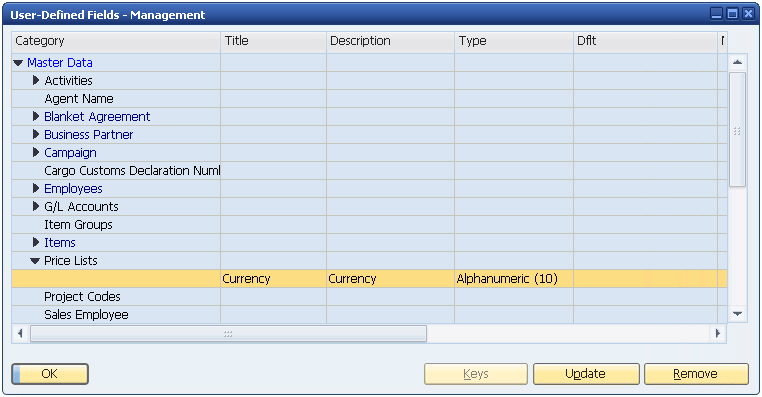This screenshot has height=397, width=762.
Task: Collapse the Price Lists node
Action: tap(35, 261)
